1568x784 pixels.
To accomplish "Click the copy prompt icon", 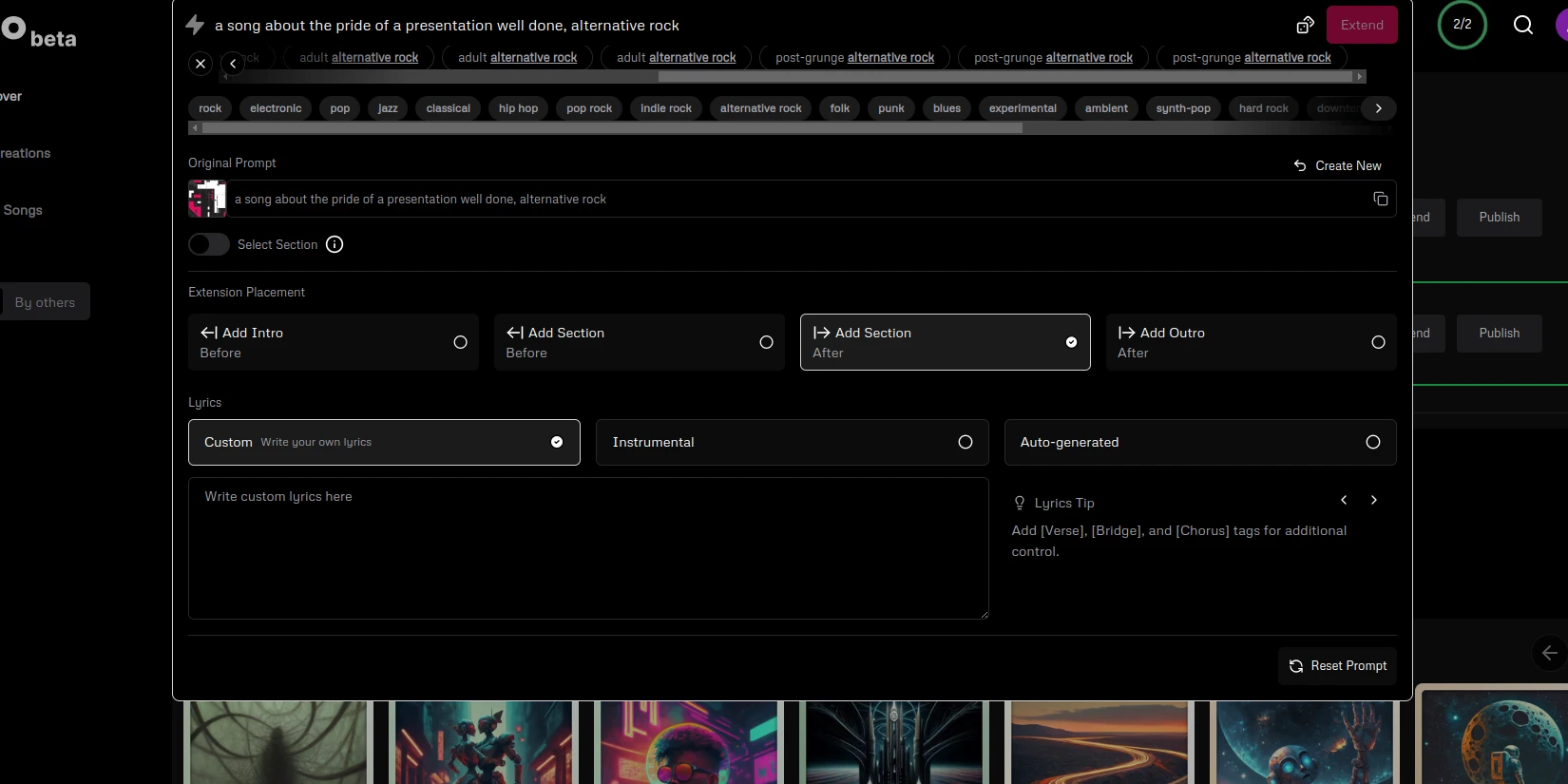I will [1380, 199].
